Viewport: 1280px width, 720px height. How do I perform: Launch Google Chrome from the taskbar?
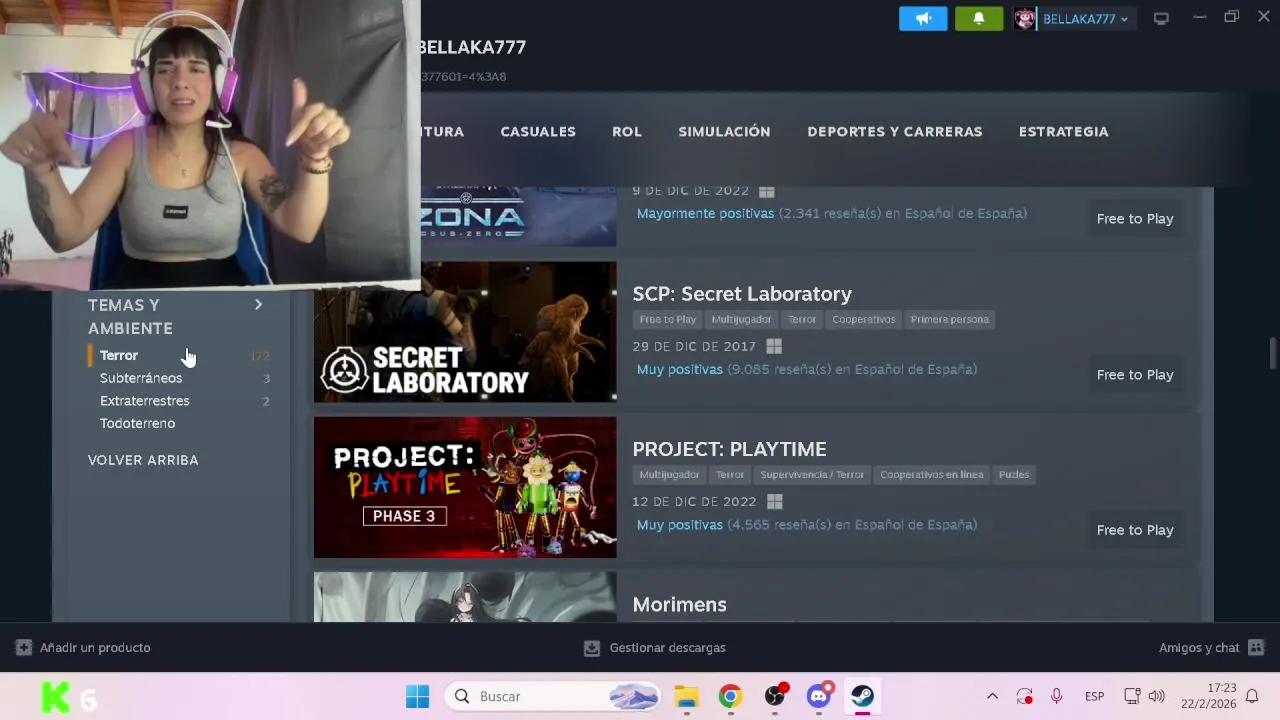(x=730, y=696)
